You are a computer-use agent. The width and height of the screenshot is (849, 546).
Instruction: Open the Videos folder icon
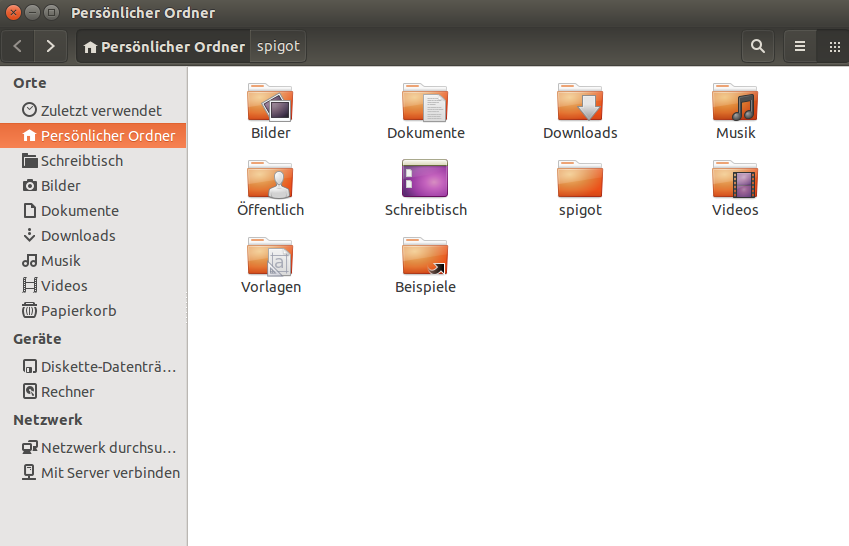[735, 179]
